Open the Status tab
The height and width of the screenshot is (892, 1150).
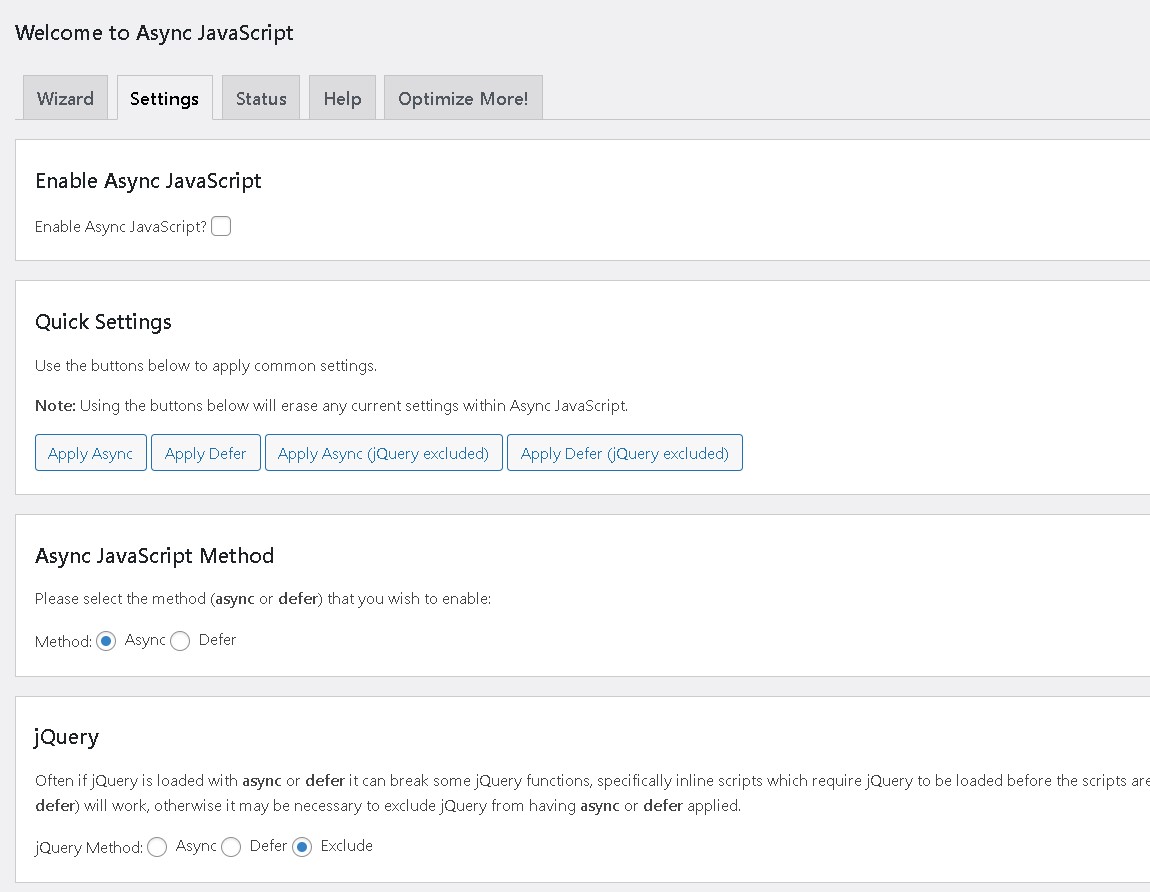[260, 98]
